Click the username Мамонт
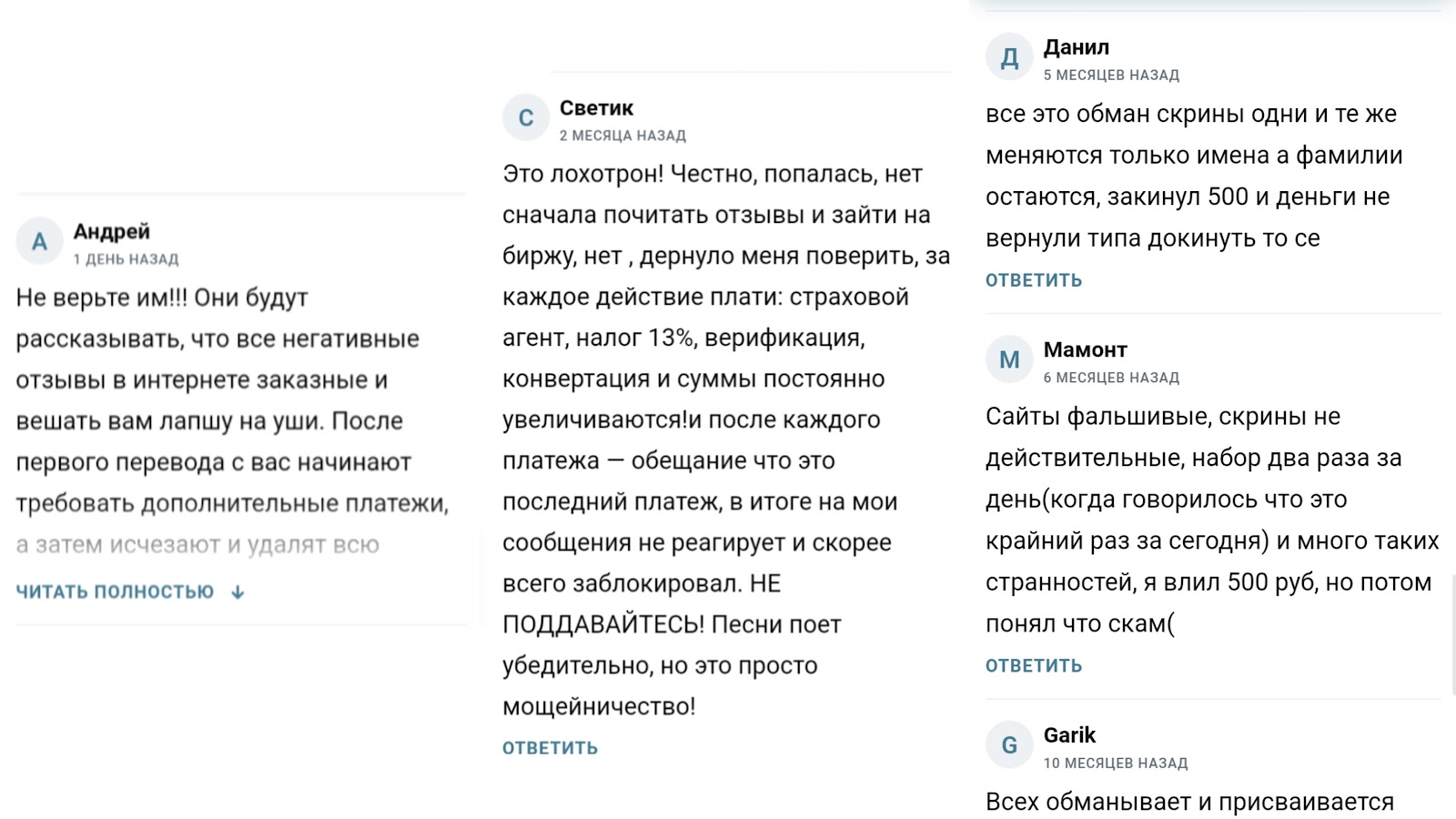Image resolution: width=1456 pixels, height=819 pixels. [x=1086, y=349]
